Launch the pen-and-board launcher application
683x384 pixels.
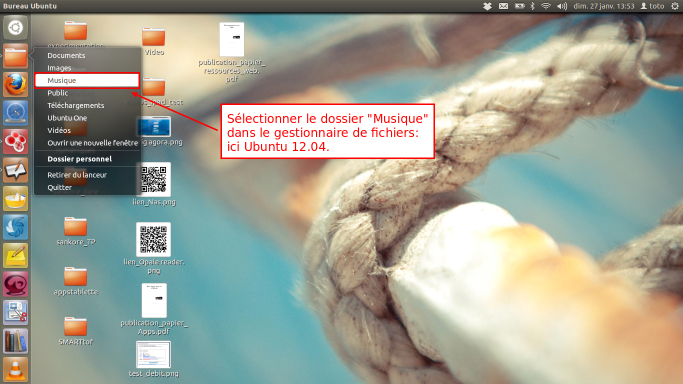click(x=15, y=170)
